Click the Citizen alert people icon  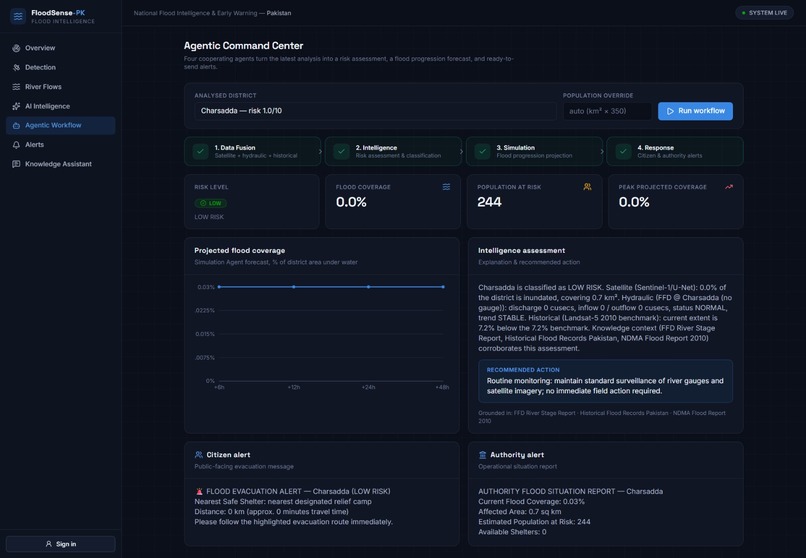coord(198,455)
